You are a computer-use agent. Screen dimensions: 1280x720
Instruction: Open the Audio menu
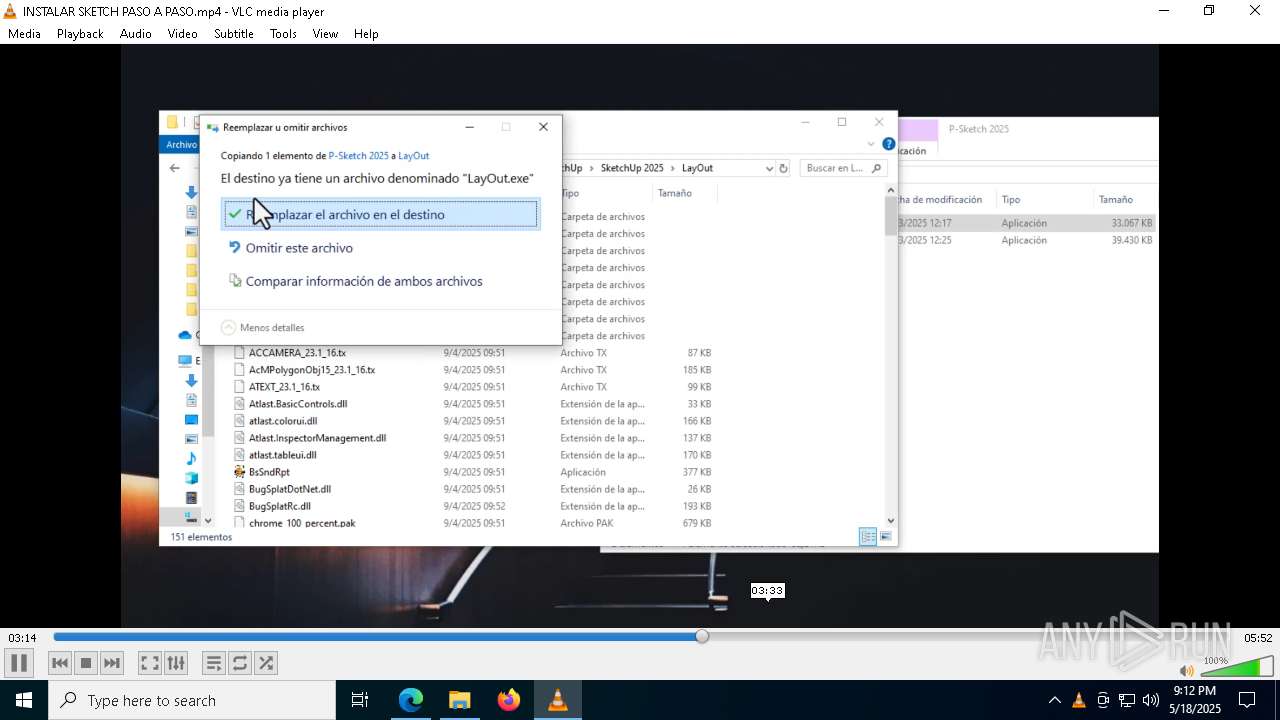[x=135, y=33]
